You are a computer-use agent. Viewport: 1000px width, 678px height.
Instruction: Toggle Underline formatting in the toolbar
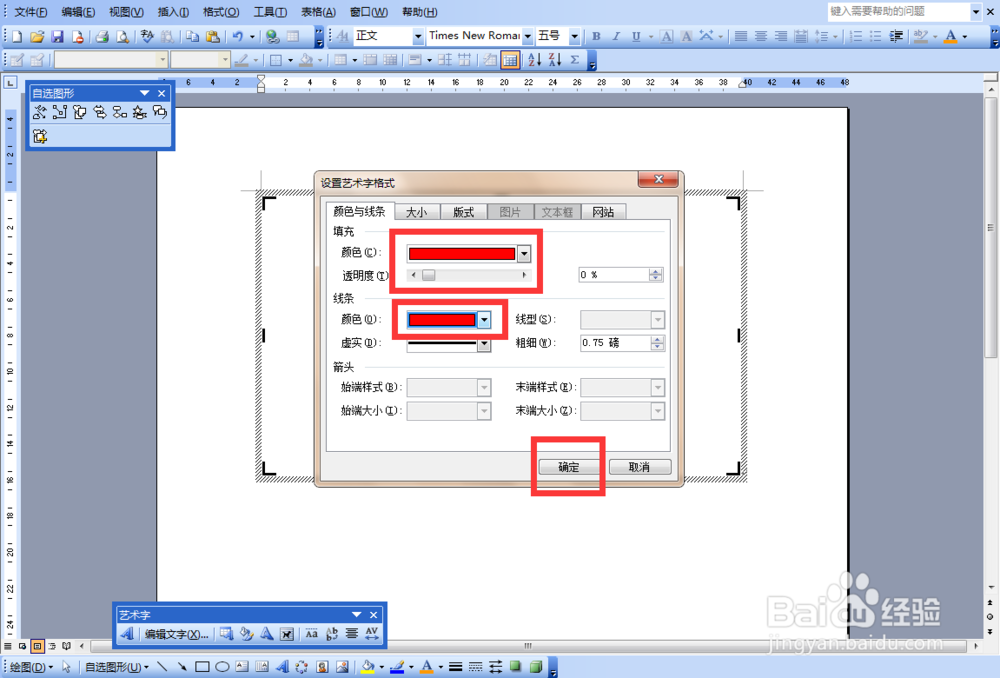(x=638, y=35)
